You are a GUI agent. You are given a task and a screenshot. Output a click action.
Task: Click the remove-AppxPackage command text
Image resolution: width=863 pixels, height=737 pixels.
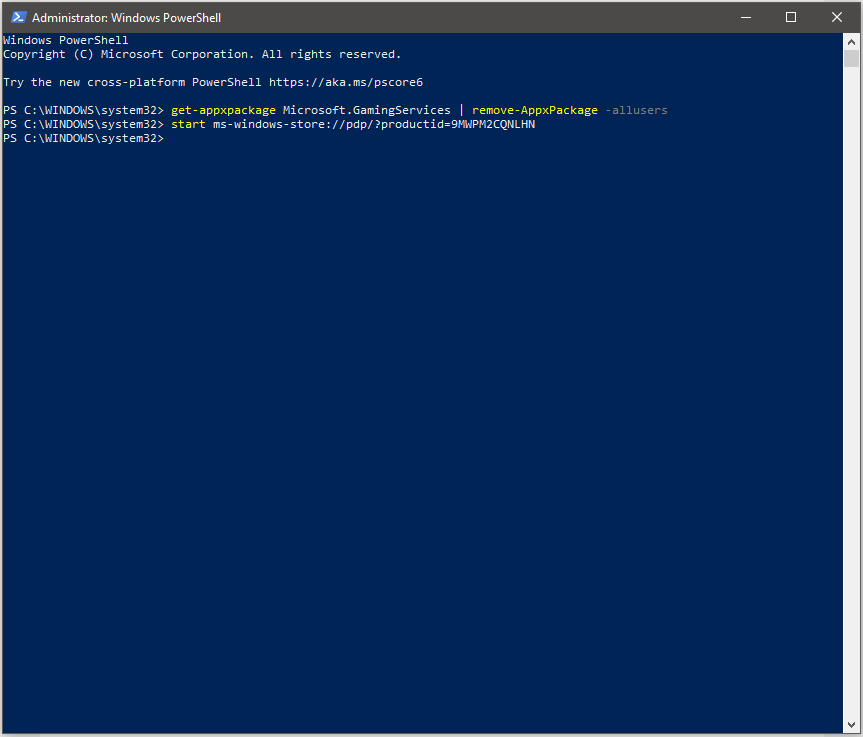(x=534, y=111)
